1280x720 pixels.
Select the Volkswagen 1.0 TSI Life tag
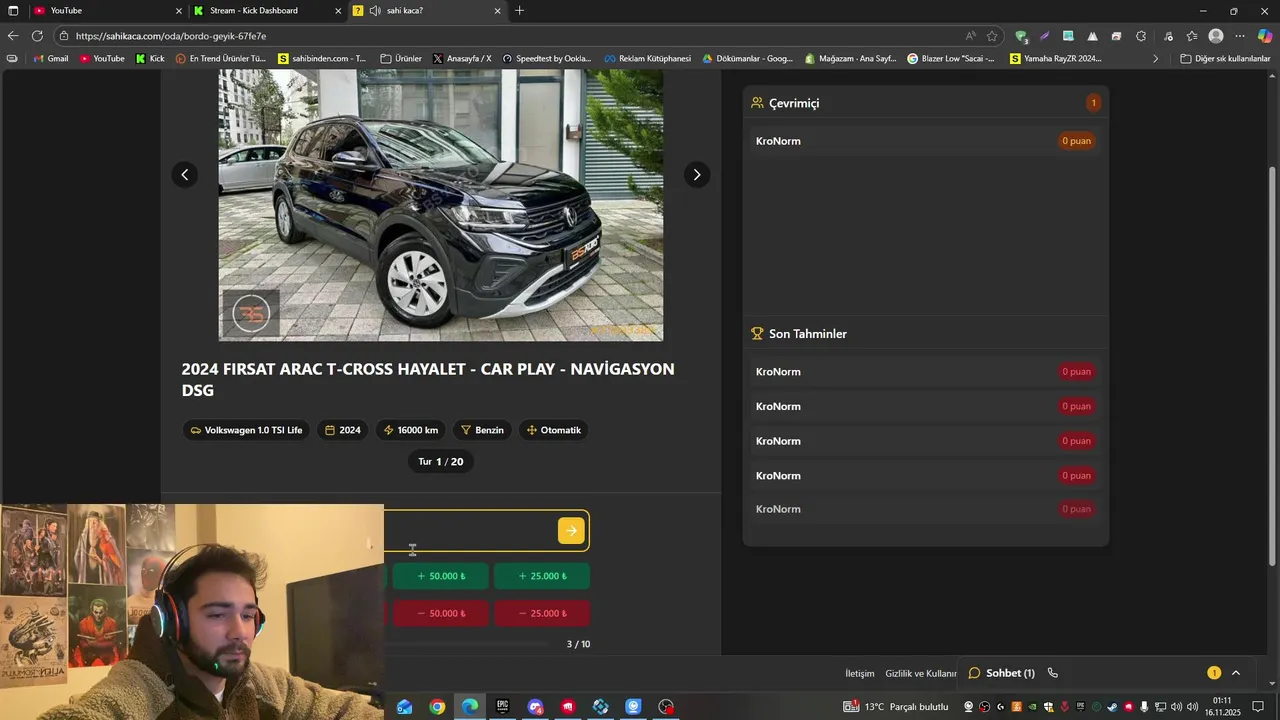click(246, 430)
